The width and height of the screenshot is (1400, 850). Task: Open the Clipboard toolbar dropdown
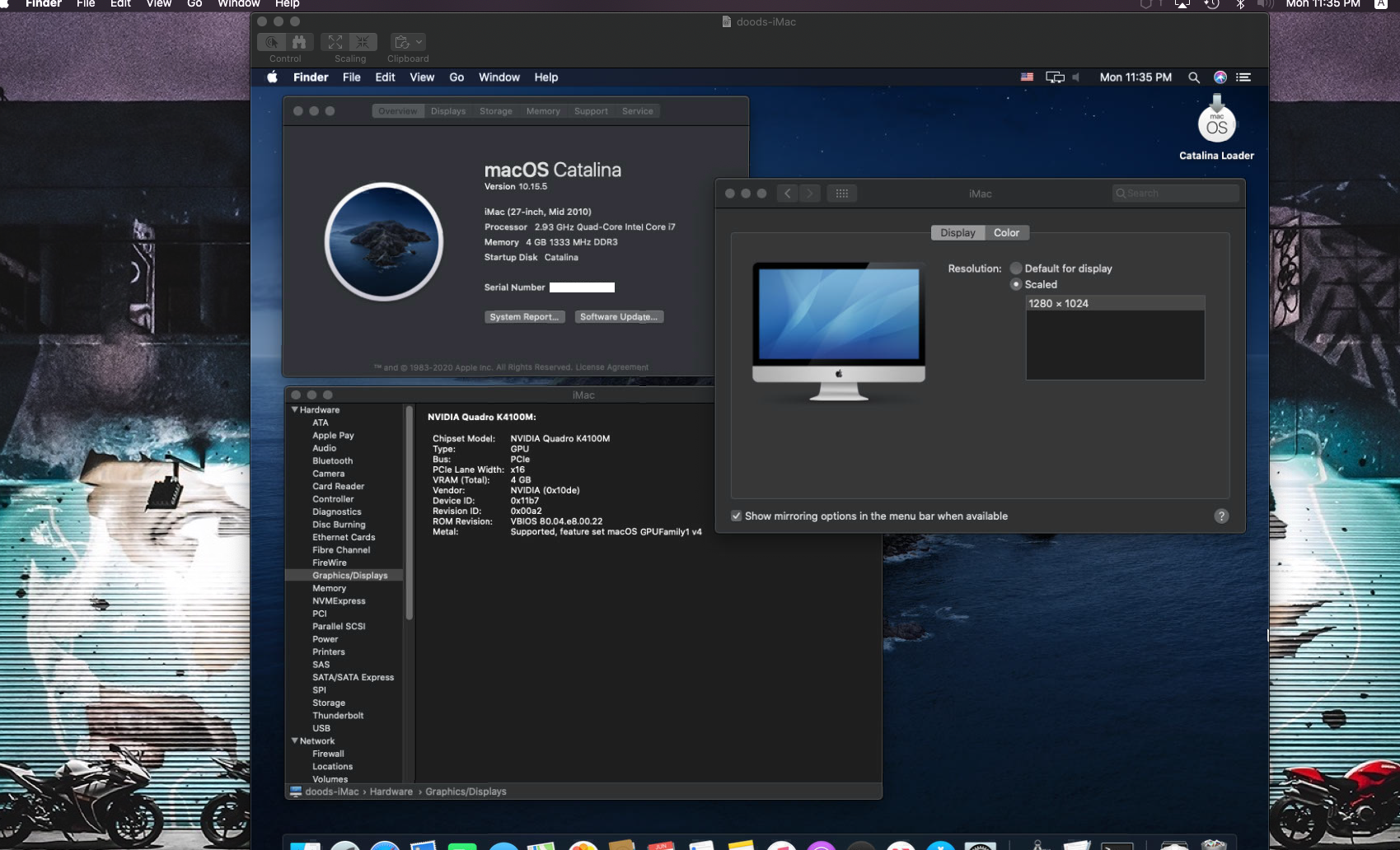pyautogui.click(x=408, y=42)
